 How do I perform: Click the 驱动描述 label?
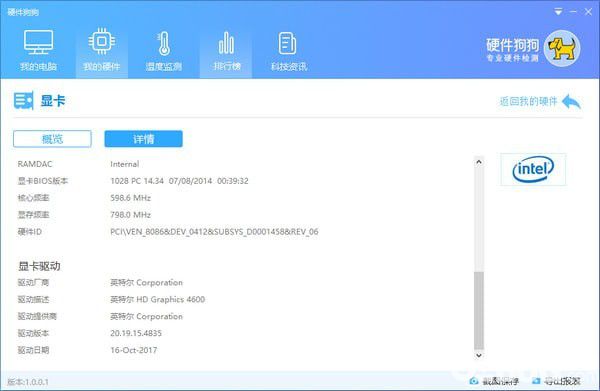pyautogui.click(x=33, y=300)
